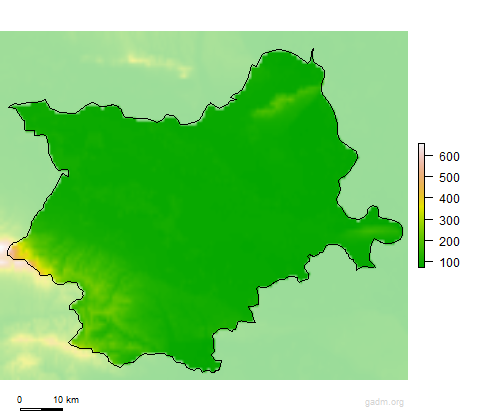Click the gadm.org watermark text
480x411 pixels.
(384, 402)
